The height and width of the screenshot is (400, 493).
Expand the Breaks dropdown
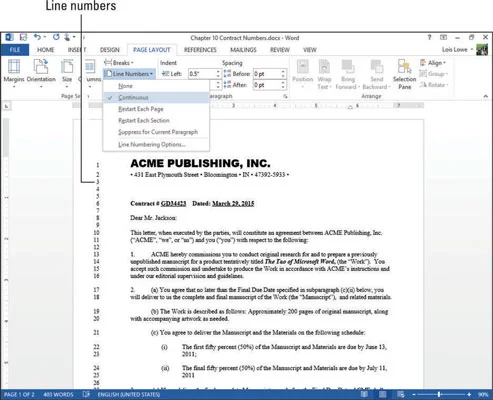coord(119,63)
